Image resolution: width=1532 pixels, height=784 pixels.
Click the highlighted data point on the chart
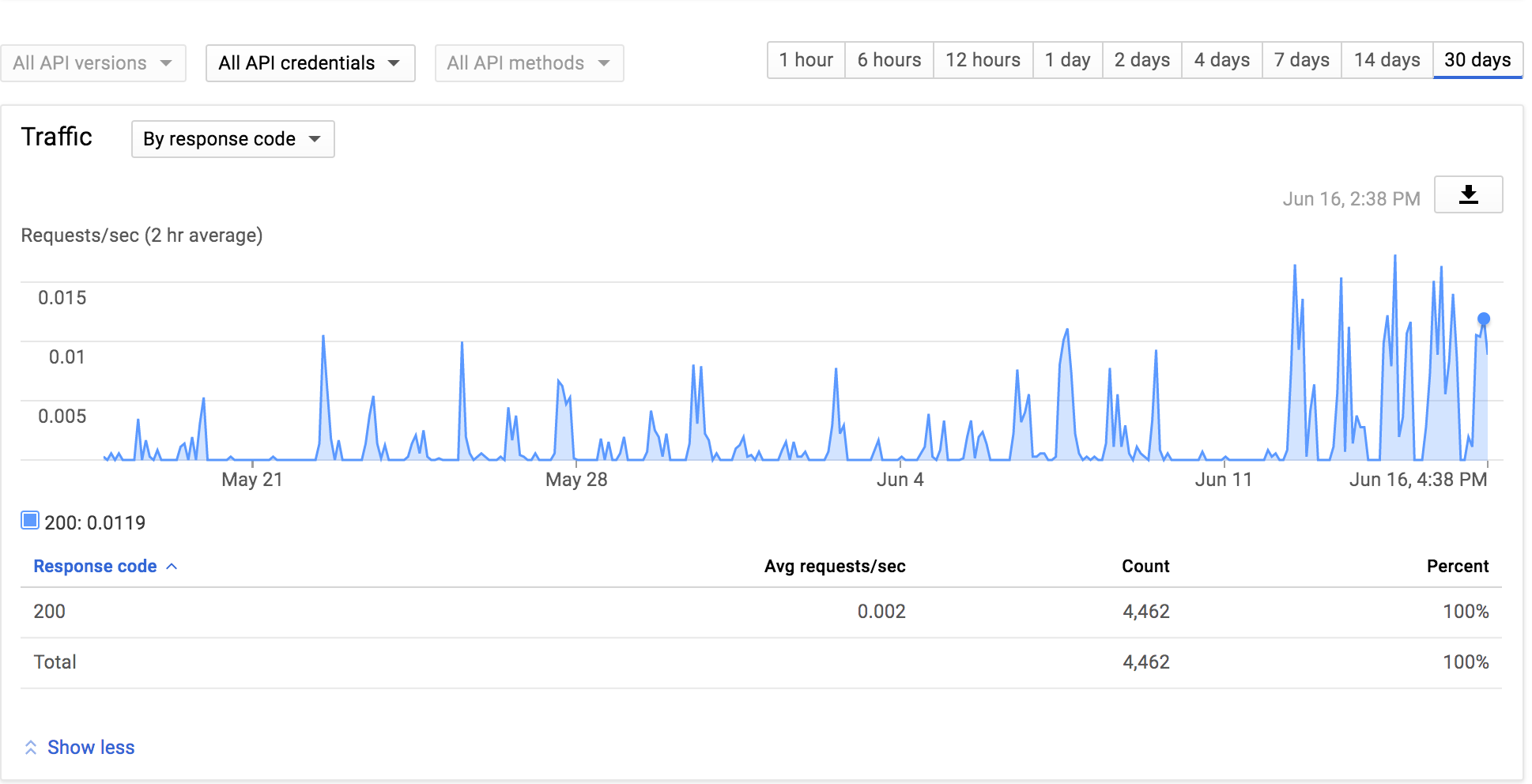tap(1484, 318)
